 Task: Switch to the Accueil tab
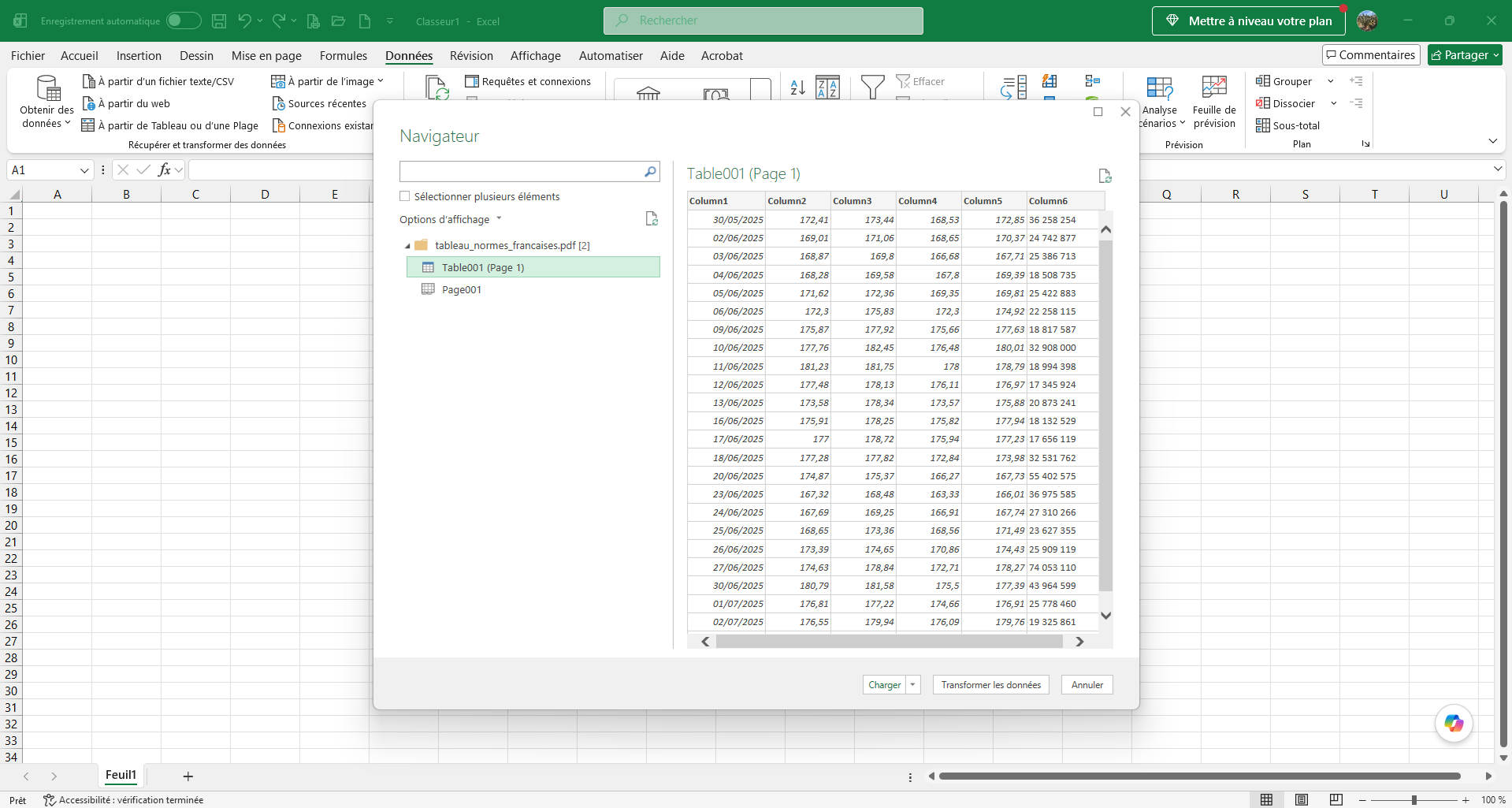80,56
